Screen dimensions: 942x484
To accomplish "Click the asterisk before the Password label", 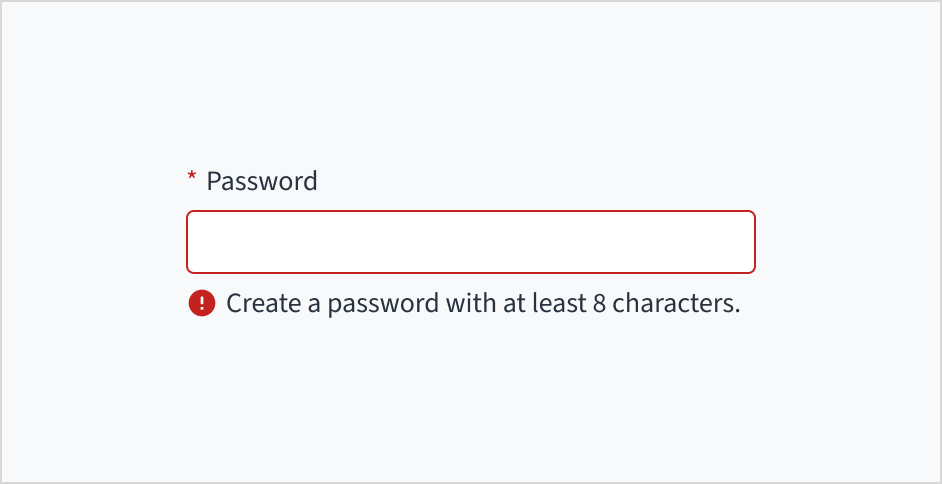I will (192, 179).
